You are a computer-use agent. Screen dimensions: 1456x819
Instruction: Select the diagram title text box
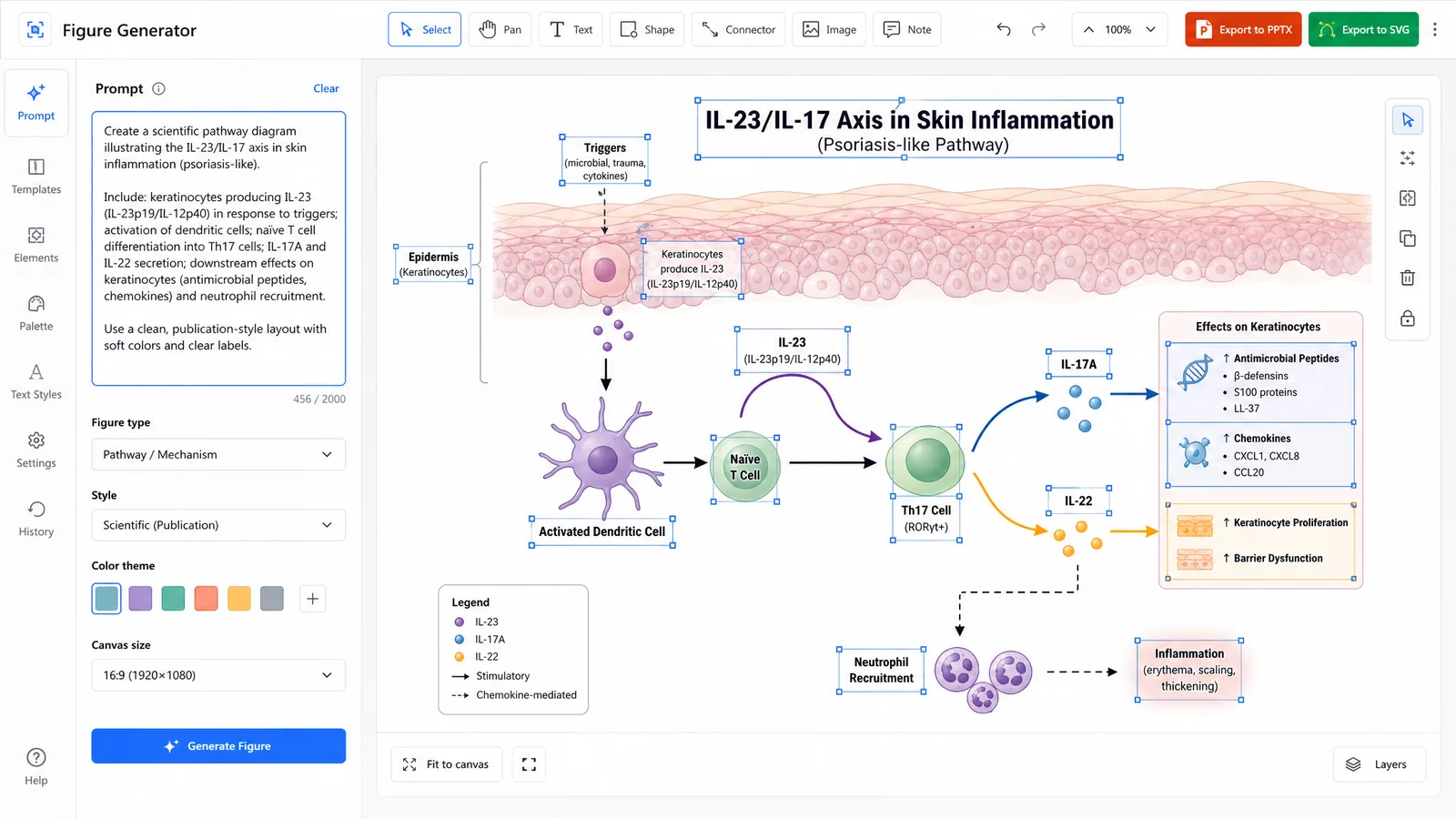pyautogui.click(x=908, y=129)
